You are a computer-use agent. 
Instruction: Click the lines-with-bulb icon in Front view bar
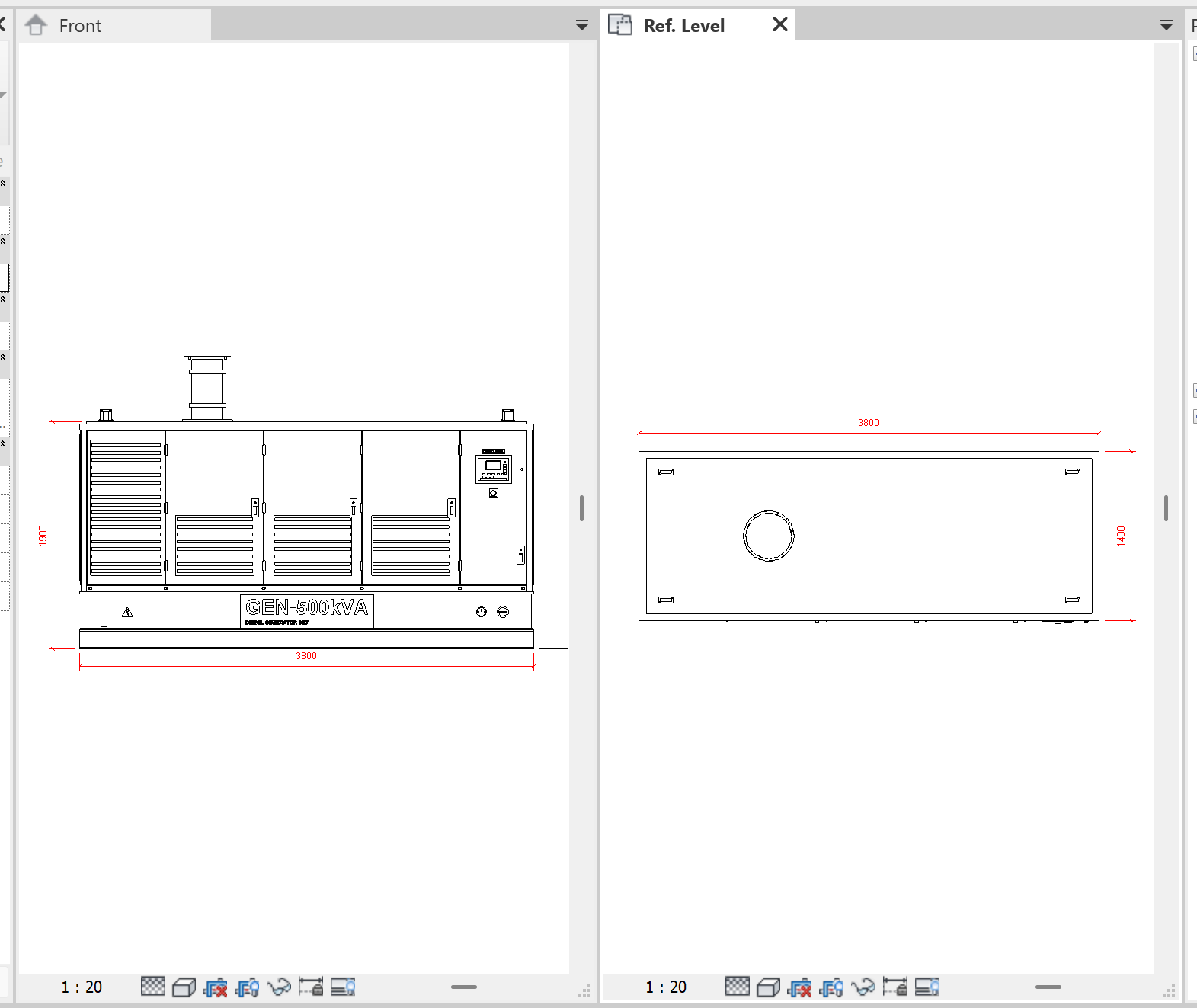343,987
